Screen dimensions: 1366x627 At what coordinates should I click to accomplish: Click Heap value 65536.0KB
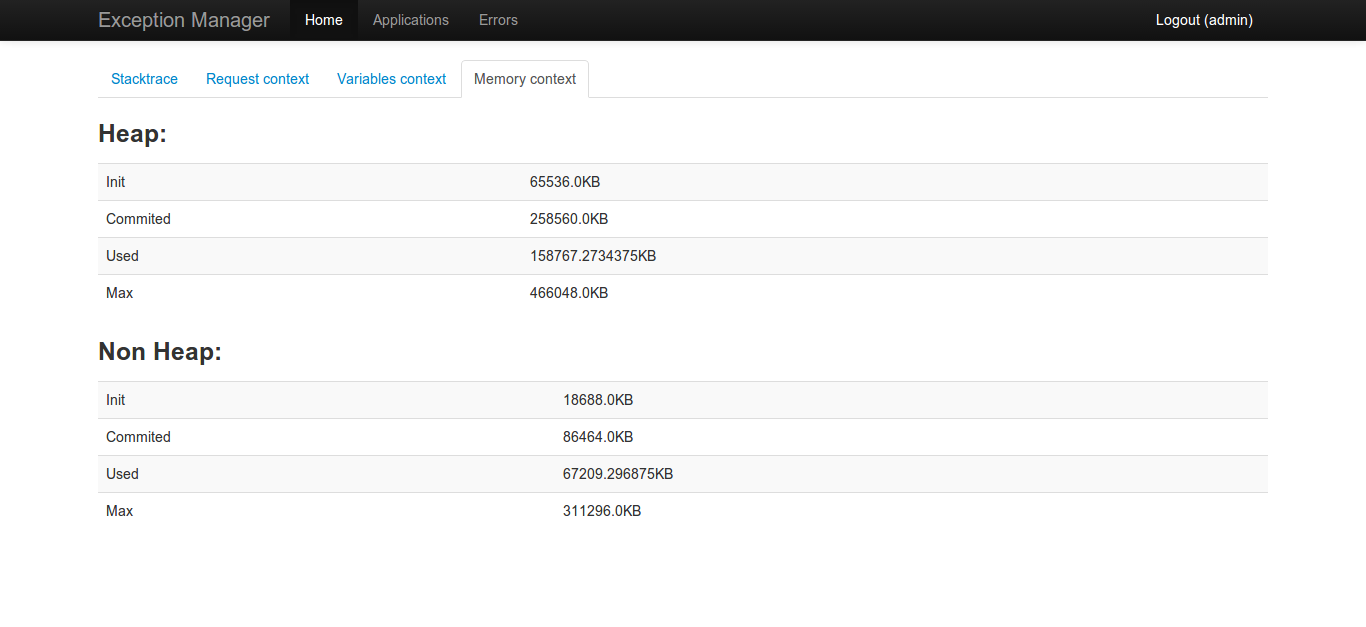(x=565, y=182)
